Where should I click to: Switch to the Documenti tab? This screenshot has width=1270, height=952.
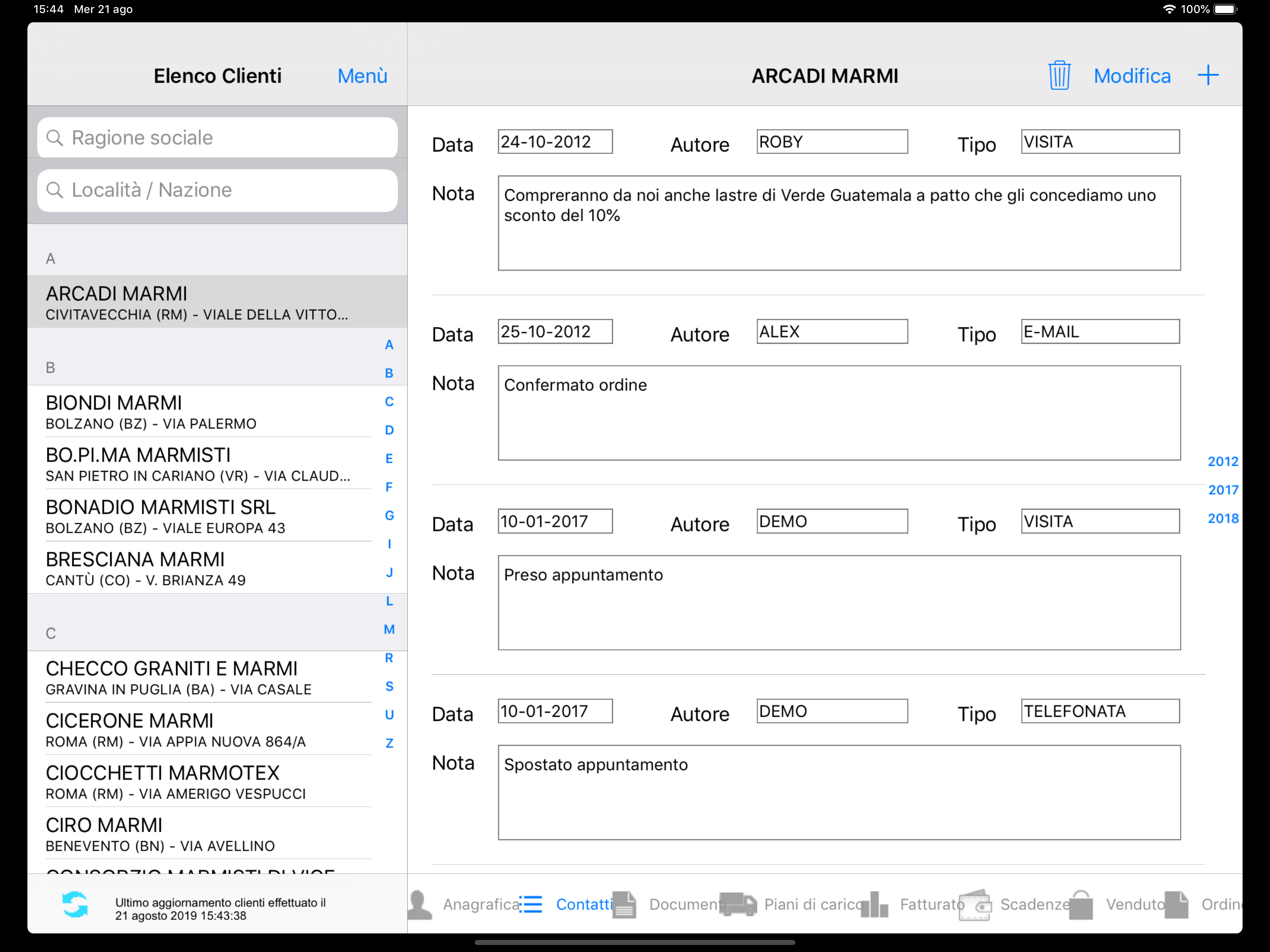pos(687,904)
